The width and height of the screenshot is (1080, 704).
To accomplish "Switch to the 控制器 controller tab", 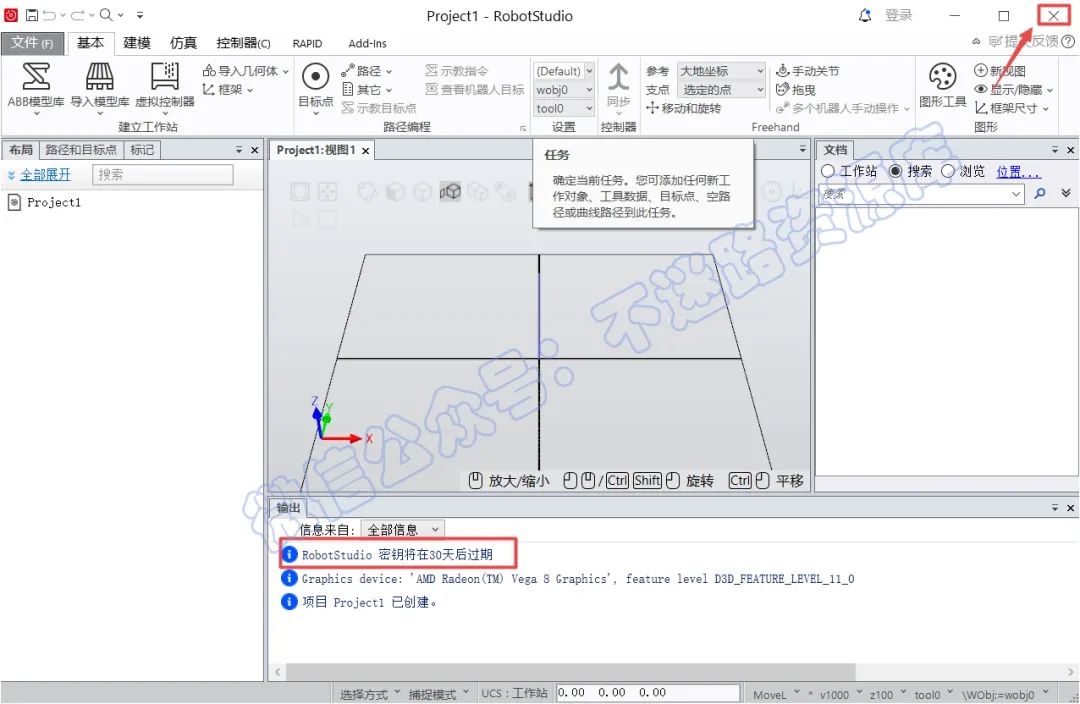I will click(x=243, y=43).
